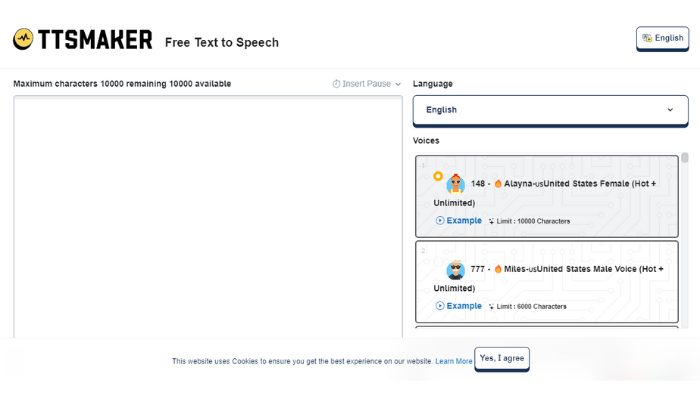Click the sparkle icon beside Limit 10000 Characters

click(491, 221)
